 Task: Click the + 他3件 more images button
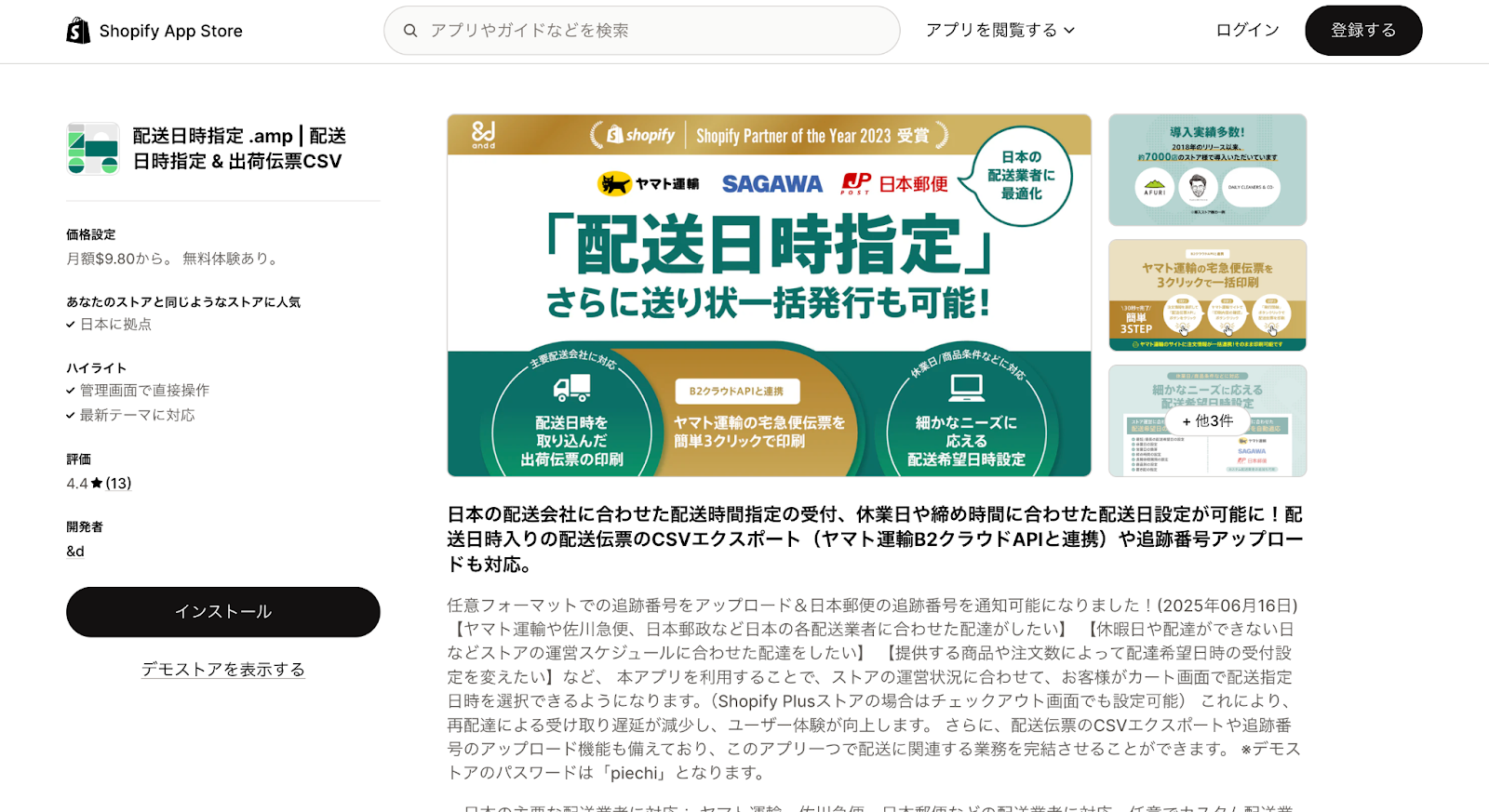[x=1207, y=421]
